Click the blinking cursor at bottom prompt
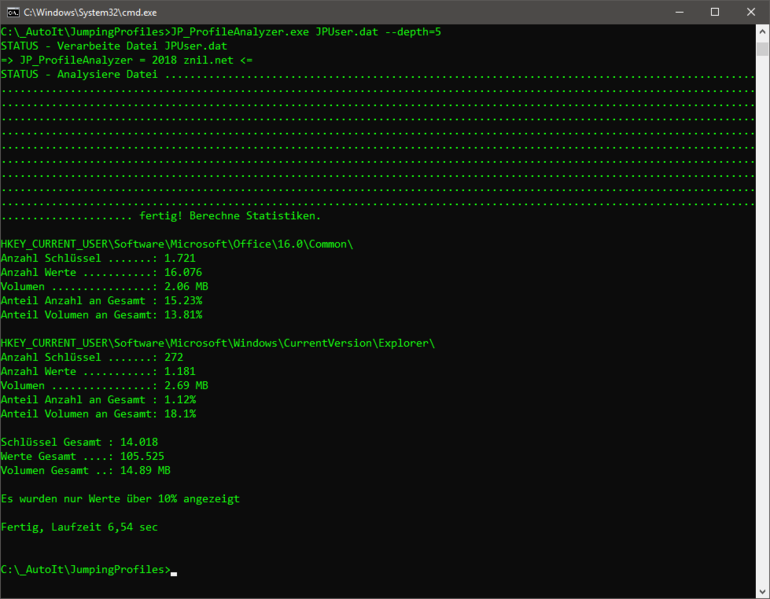Viewport: 770px width, 599px height. tap(174, 572)
